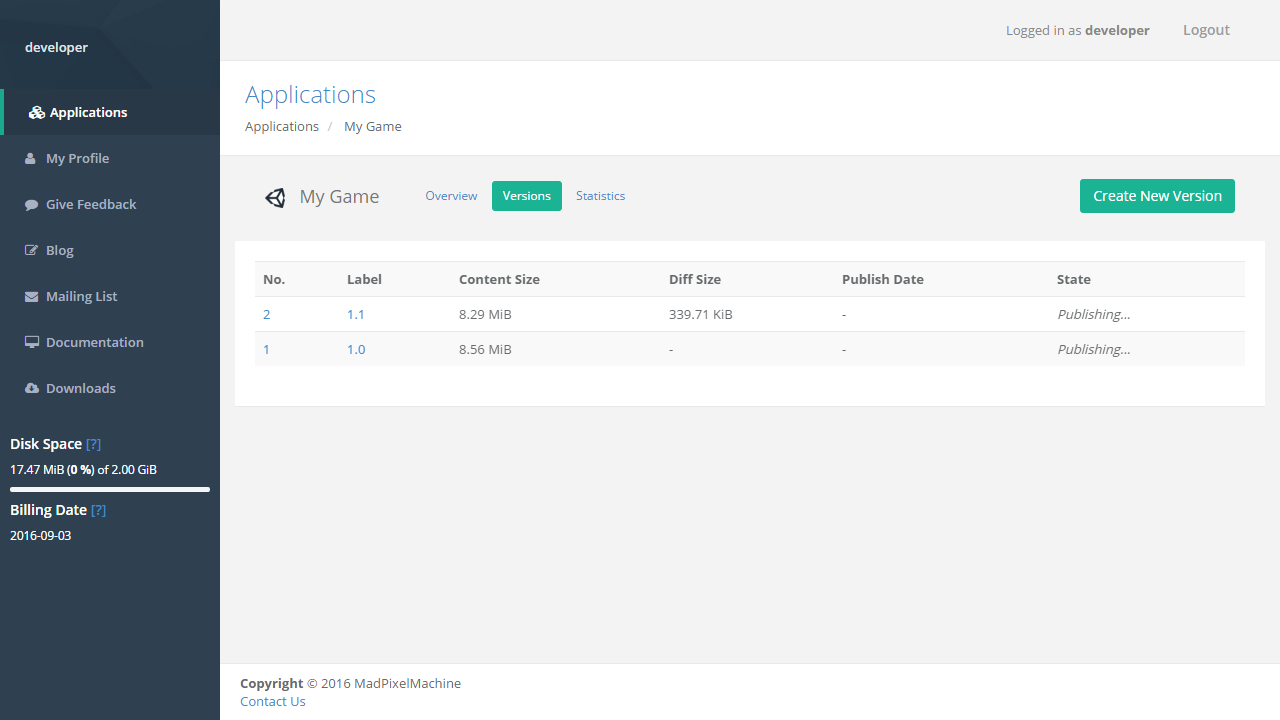Click the Publish Date column header

(883, 279)
